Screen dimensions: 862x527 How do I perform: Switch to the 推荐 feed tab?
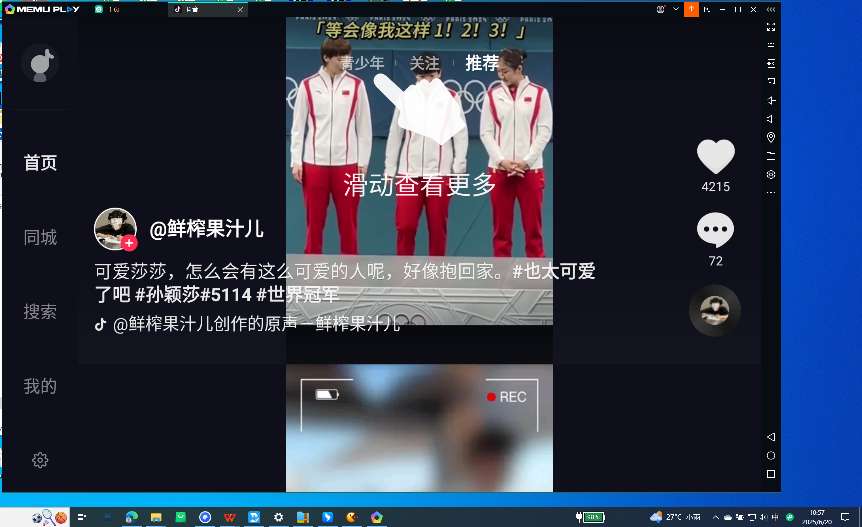[482, 63]
